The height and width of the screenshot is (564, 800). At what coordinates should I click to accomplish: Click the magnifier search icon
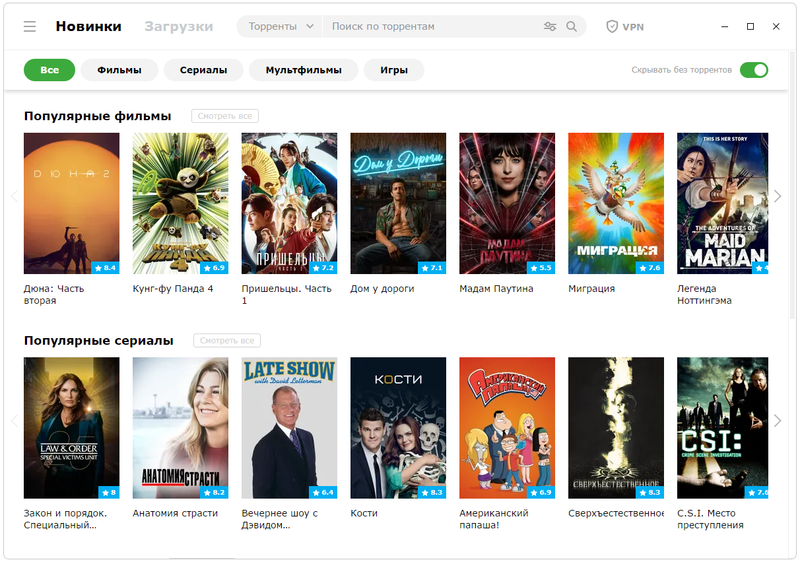571,27
